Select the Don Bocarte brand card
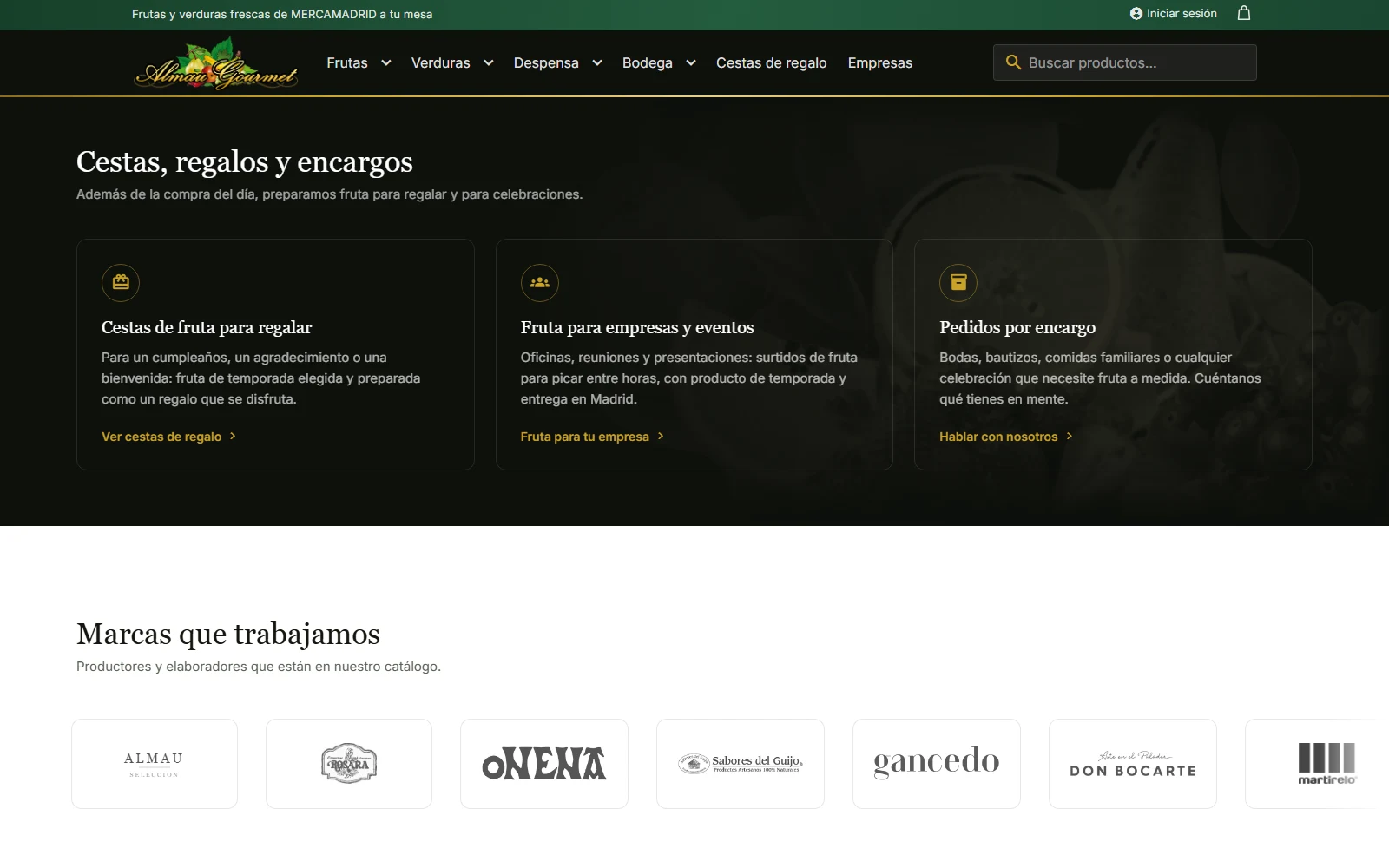Screen dimensions: 1389x868 (x=1133, y=764)
